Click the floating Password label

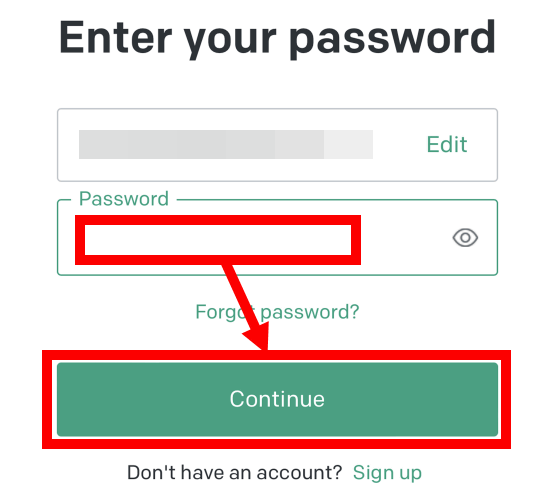pyautogui.click(x=124, y=199)
